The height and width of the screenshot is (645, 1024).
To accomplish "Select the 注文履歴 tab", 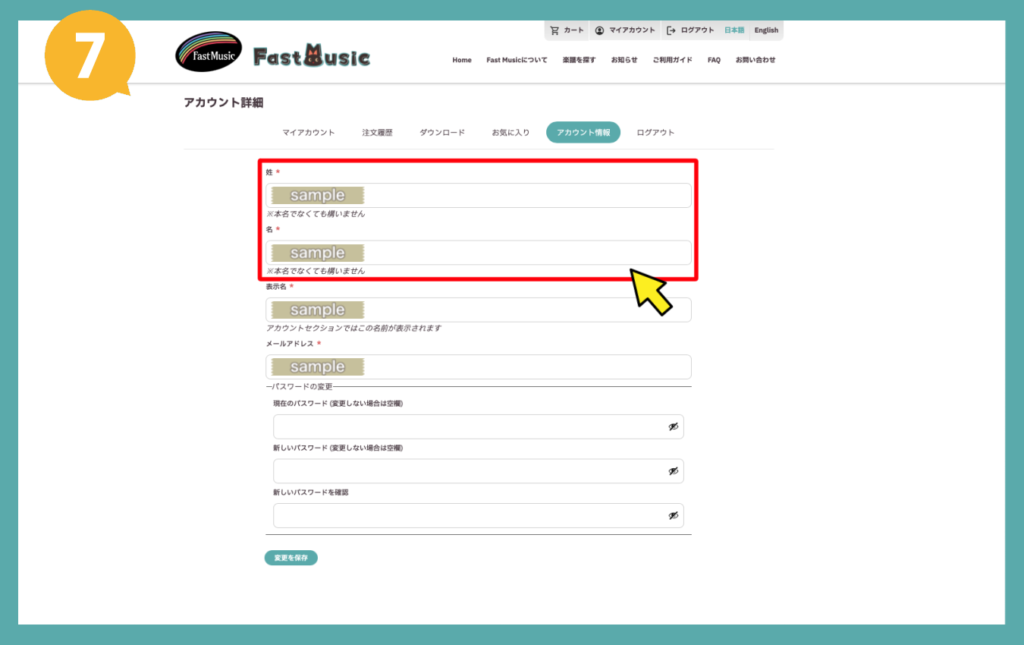I will point(377,132).
